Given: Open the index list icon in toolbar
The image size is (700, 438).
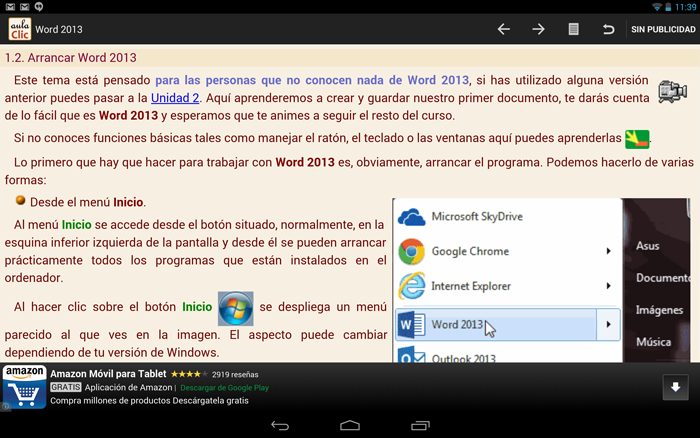Looking at the screenshot, I should pos(574,29).
